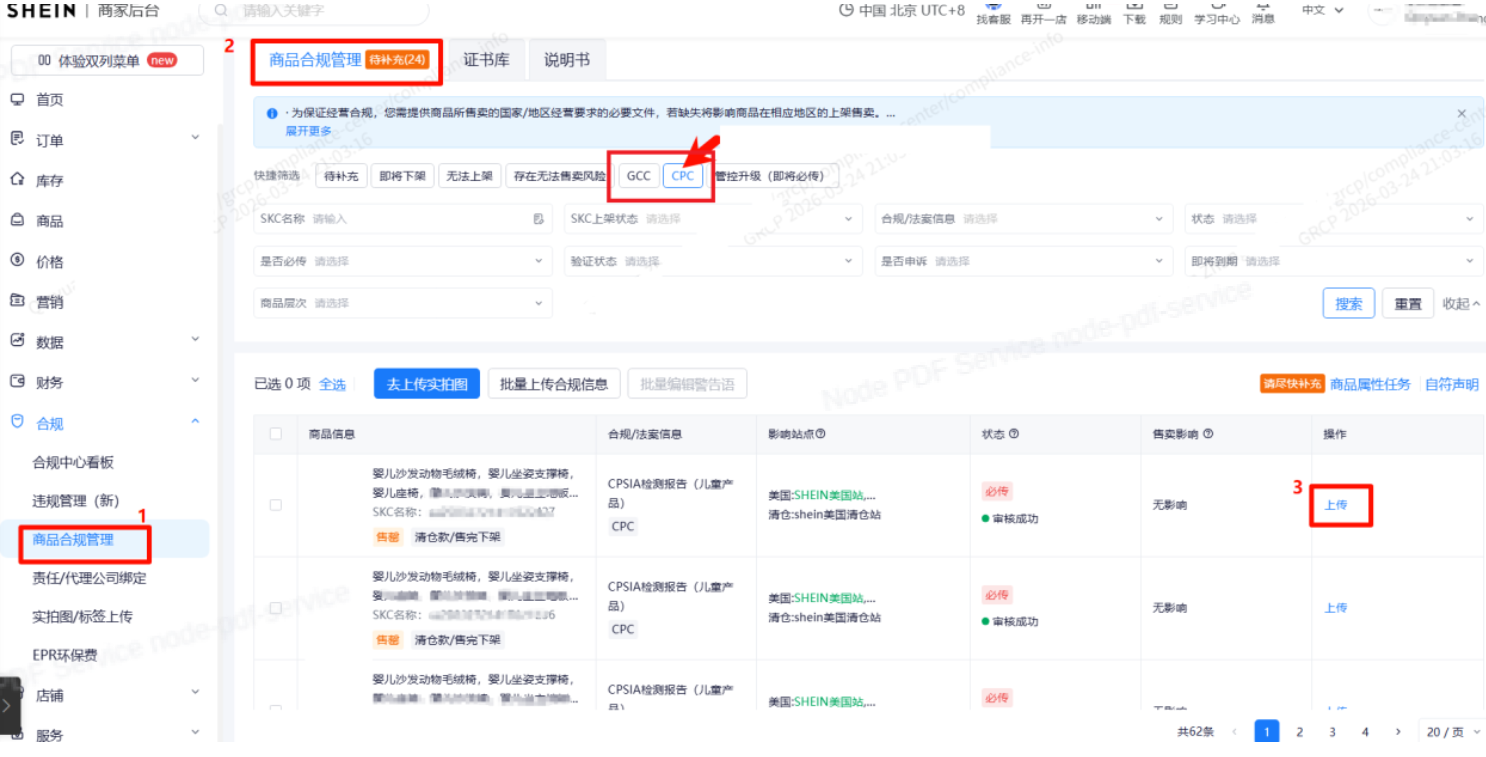Click the 再开一店 icon in top bar
The width and height of the screenshot is (1486, 757).
coord(1044,13)
